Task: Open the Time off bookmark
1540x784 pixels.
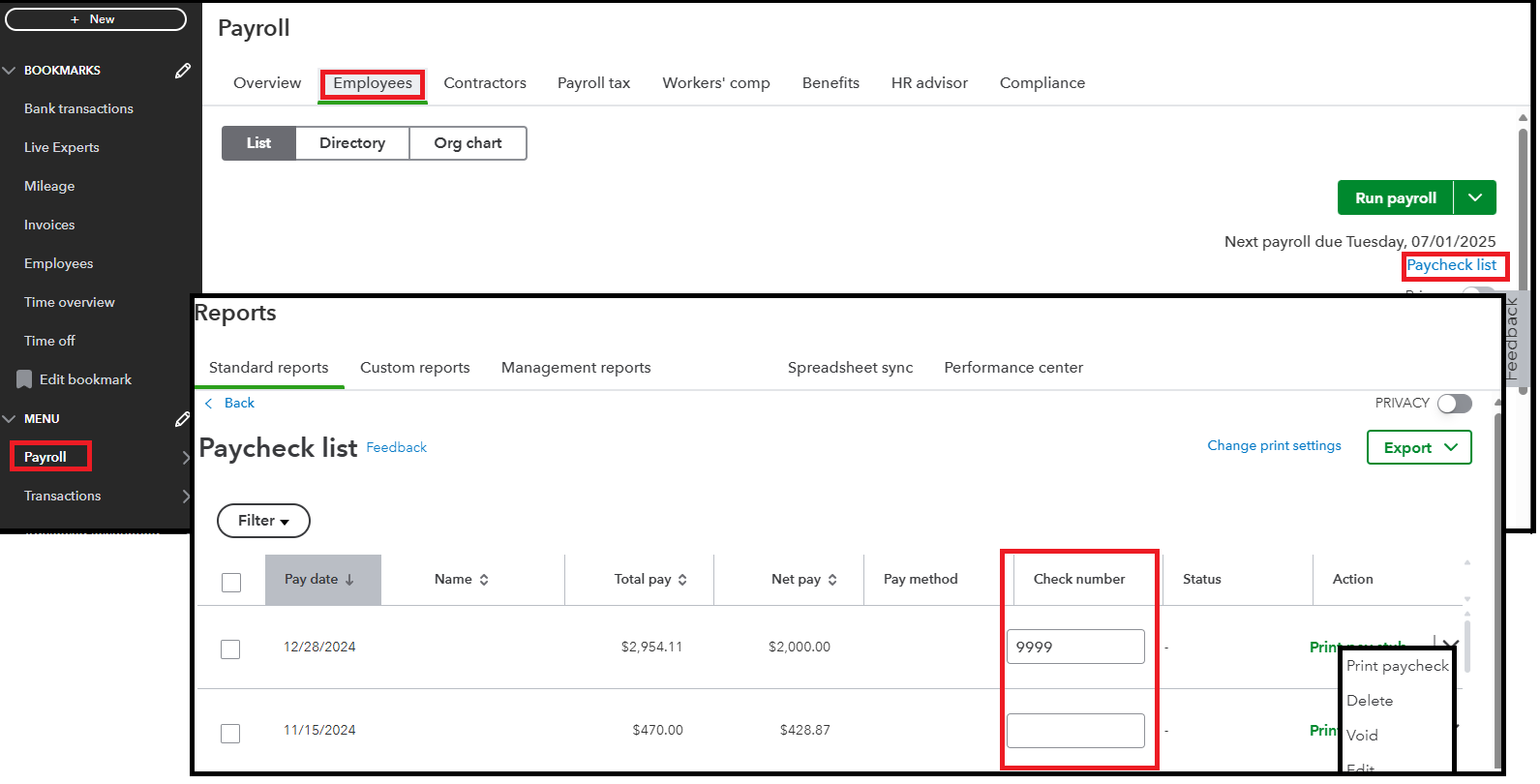Action: [x=49, y=341]
